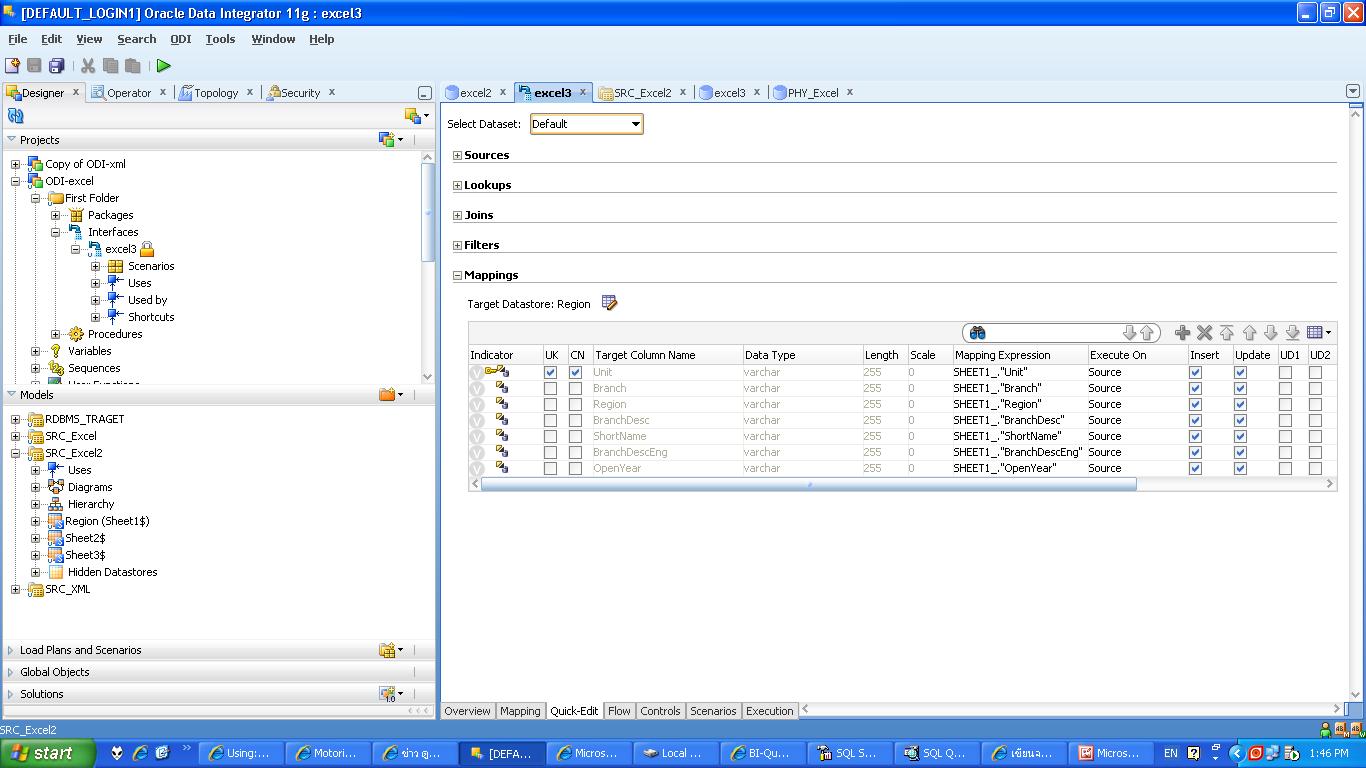Screen dimensions: 1366x768
Task: Click the move-to-bottom arrow icon in Mappings toolbar
Action: (x=1292, y=333)
